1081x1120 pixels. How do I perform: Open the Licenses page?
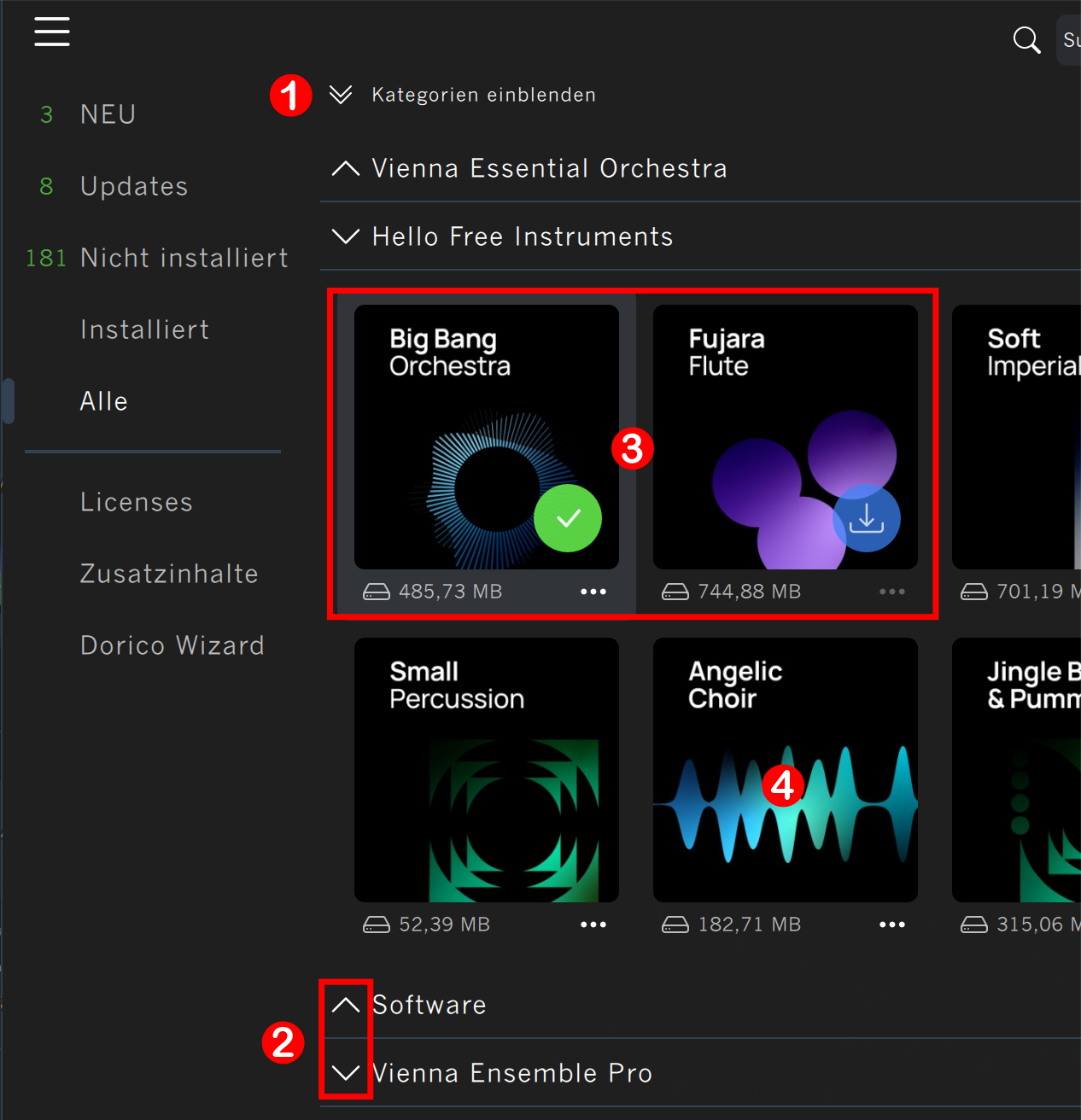coord(137,502)
